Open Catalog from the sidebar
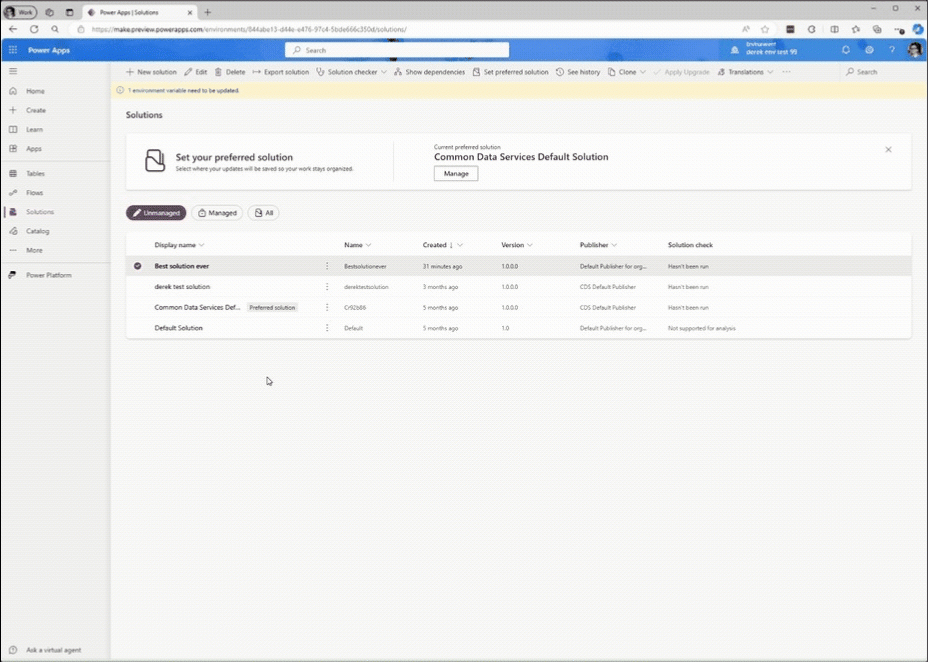The image size is (928, 662). pyautogui.click(x=37, y=231)
